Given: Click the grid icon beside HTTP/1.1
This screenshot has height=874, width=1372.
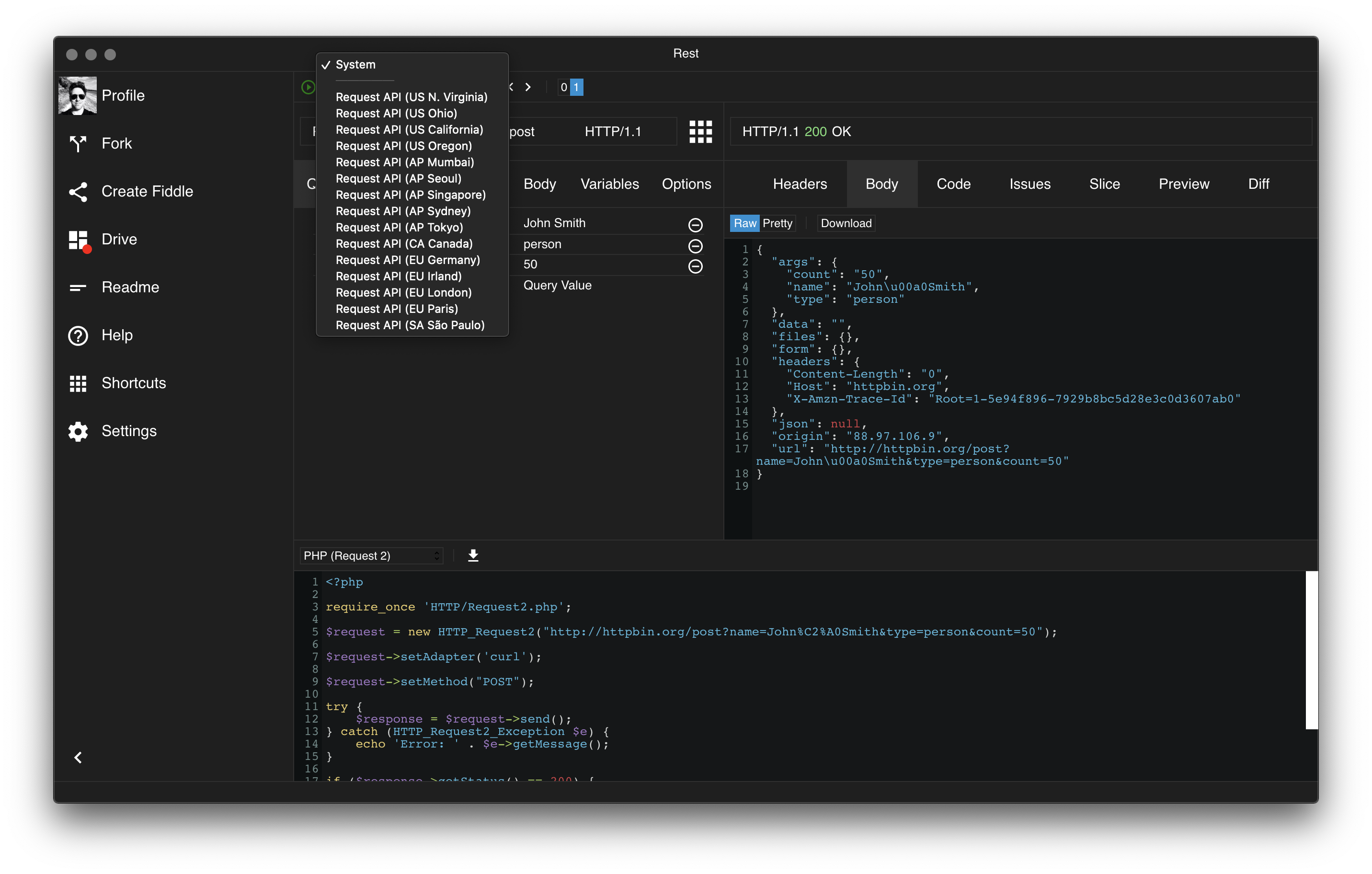Looking at the screenshot, I should [700, 132].
